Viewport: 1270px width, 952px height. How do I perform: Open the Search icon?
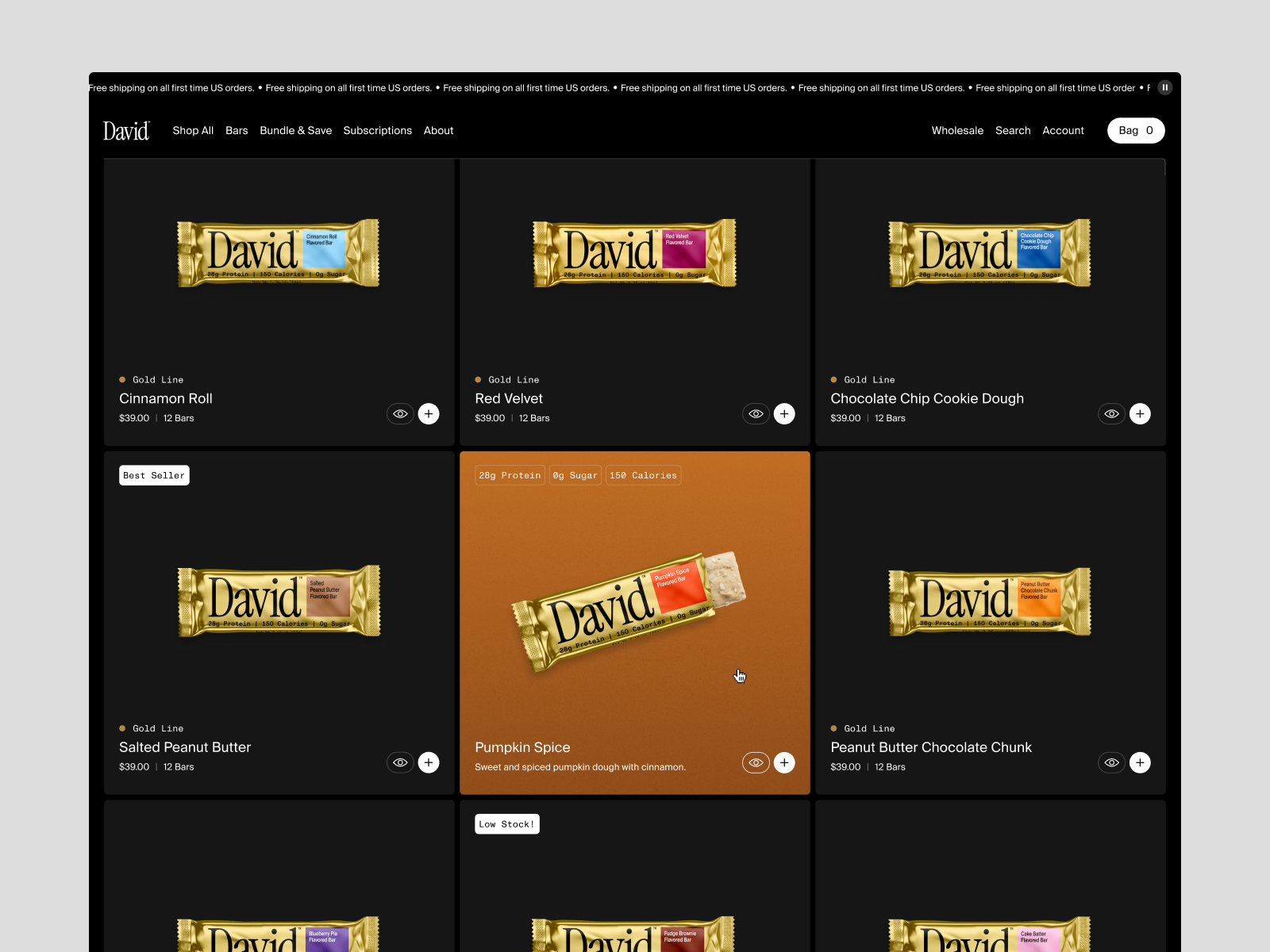click(1013, 130)
